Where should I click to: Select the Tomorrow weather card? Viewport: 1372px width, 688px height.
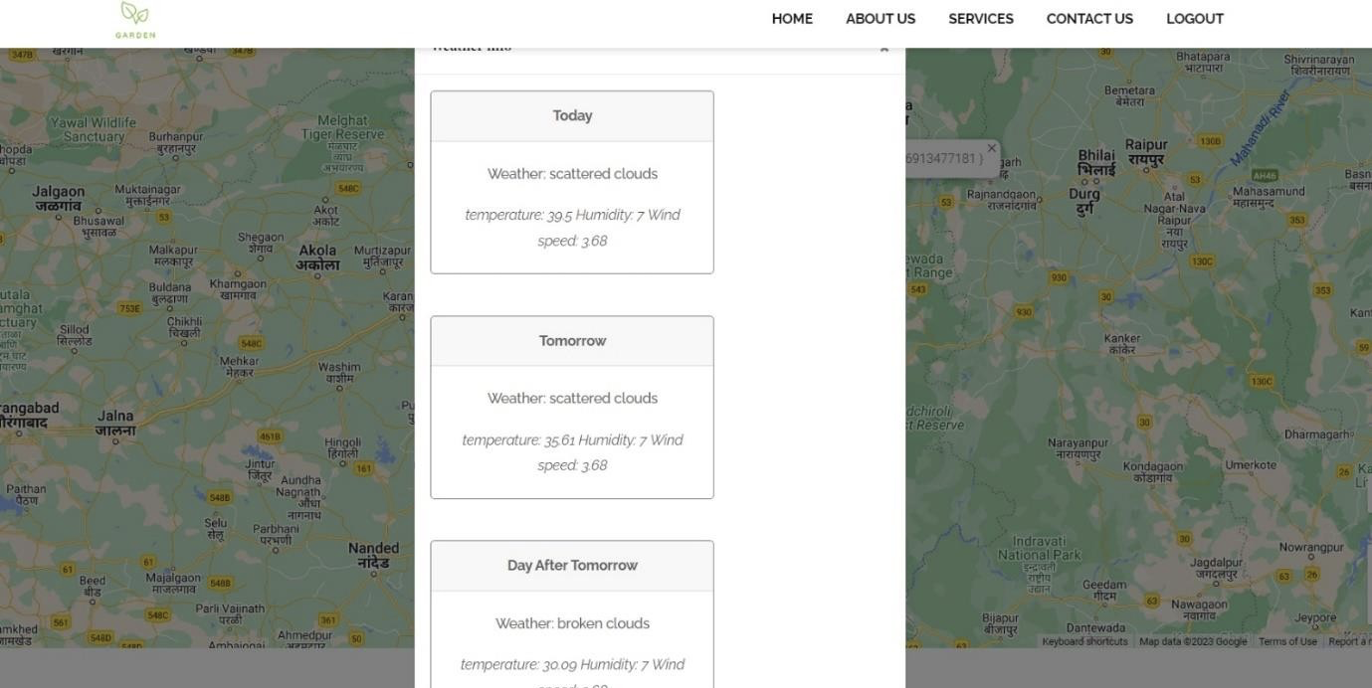pos(572,406)
